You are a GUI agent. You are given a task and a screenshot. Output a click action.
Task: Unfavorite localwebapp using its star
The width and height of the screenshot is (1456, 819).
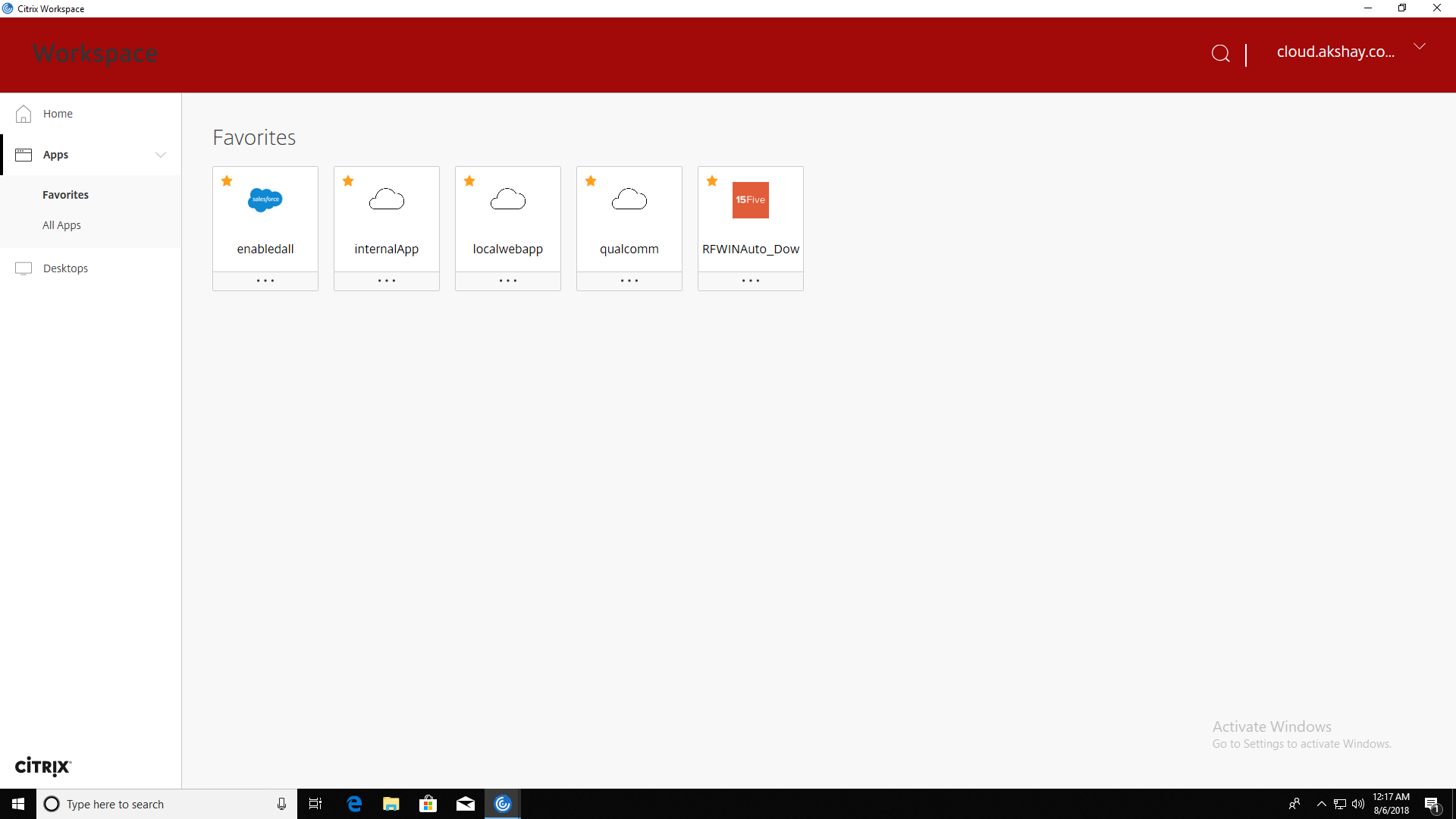(x=469, y=180)
